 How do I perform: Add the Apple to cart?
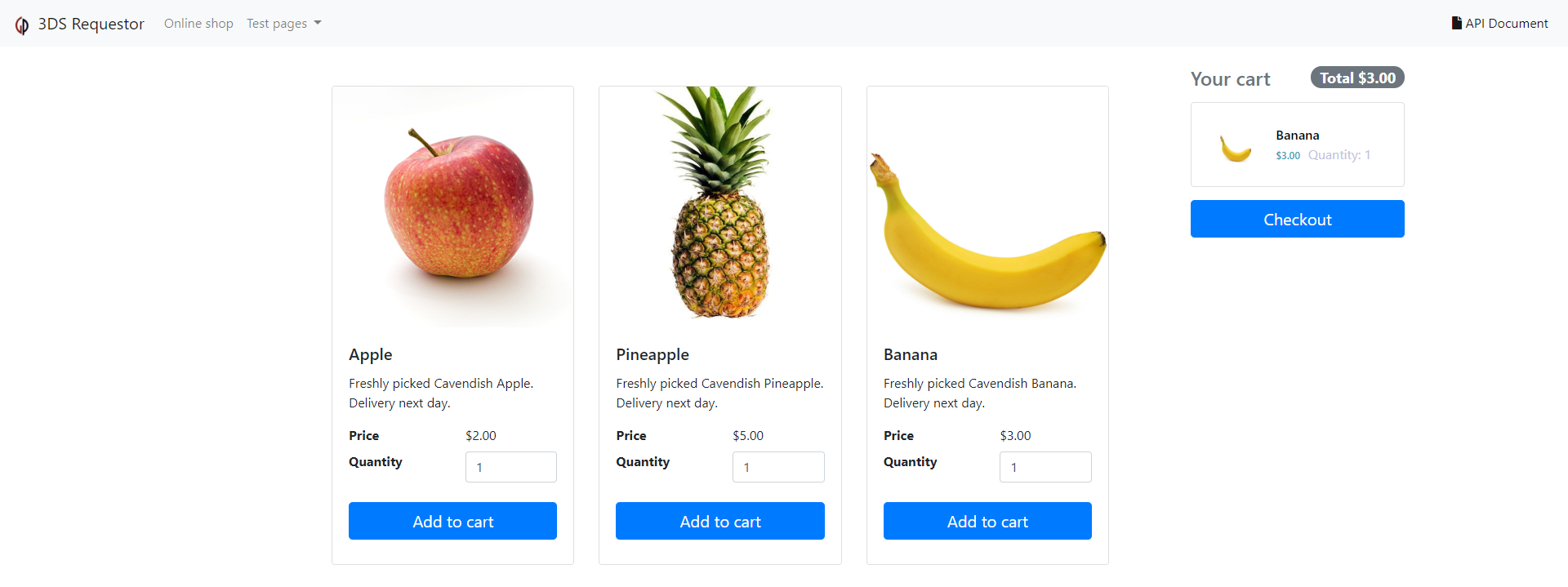(x=452, y=521)
